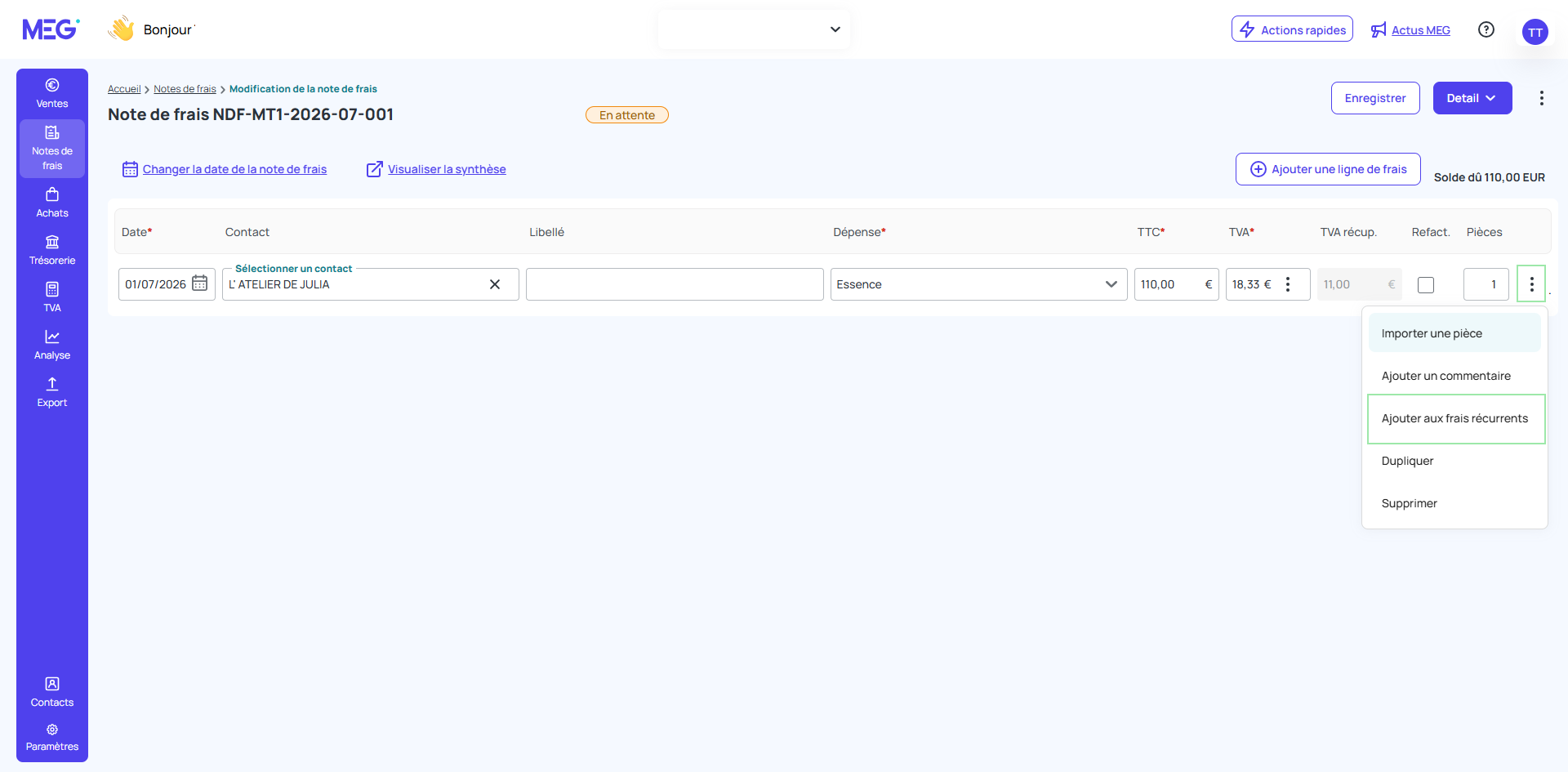
Task: Open the help question mark icon
Action: 1486,29
